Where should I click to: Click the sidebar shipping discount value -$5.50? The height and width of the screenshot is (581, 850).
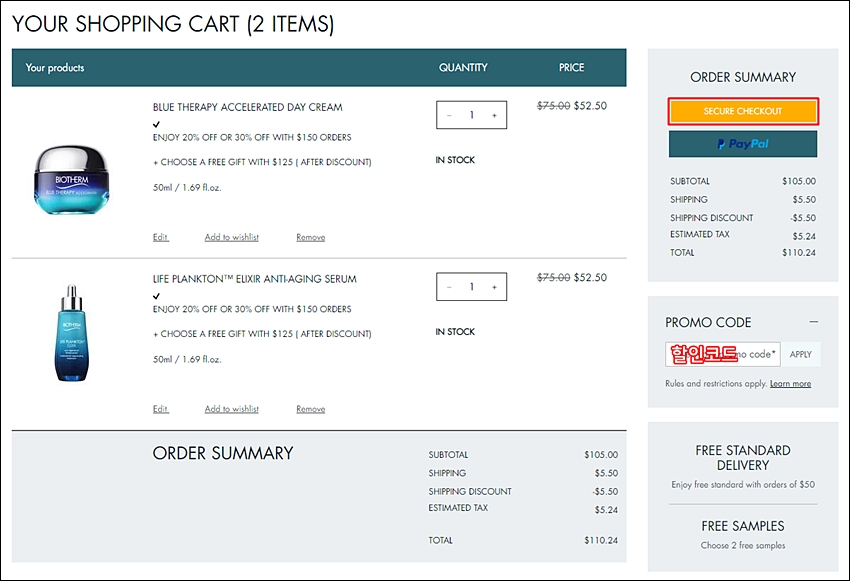[x=803, y=218]
